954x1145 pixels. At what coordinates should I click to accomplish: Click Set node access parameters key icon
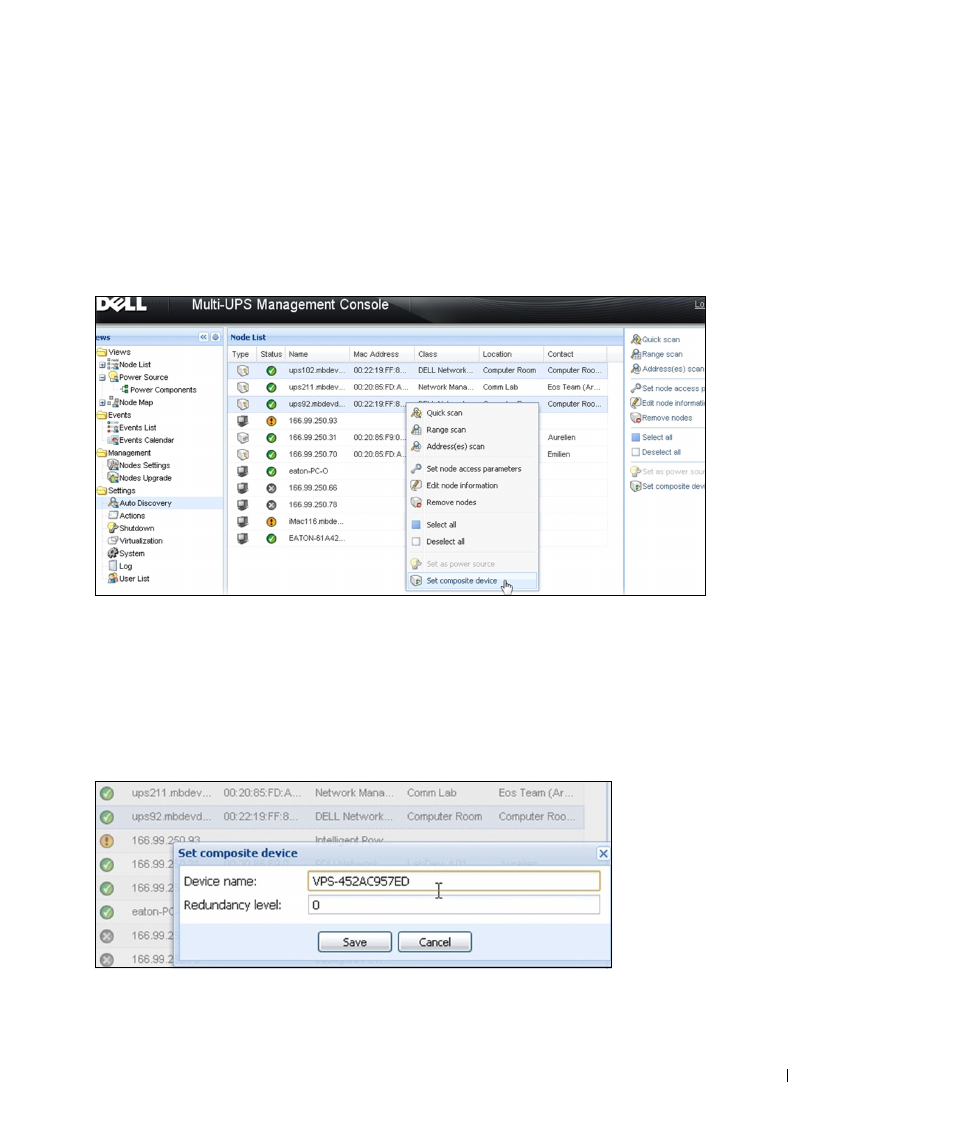(x=416, y=469)
